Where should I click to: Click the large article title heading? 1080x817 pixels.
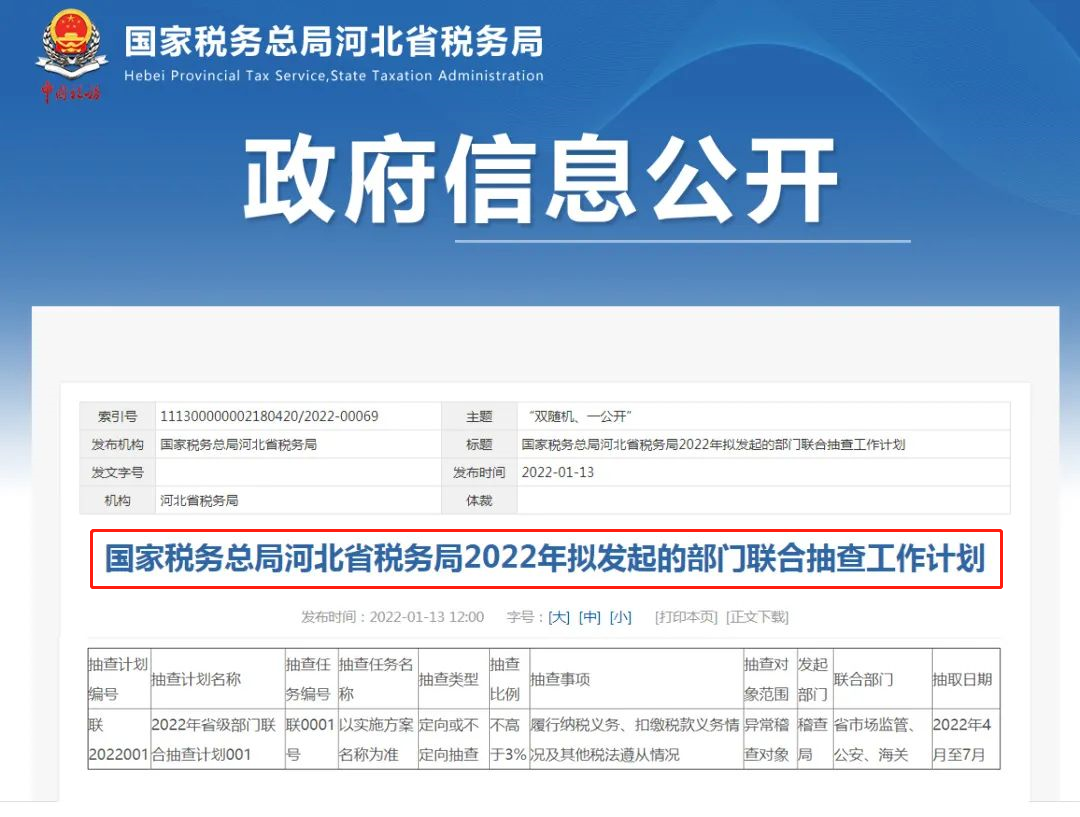[546, 558]
